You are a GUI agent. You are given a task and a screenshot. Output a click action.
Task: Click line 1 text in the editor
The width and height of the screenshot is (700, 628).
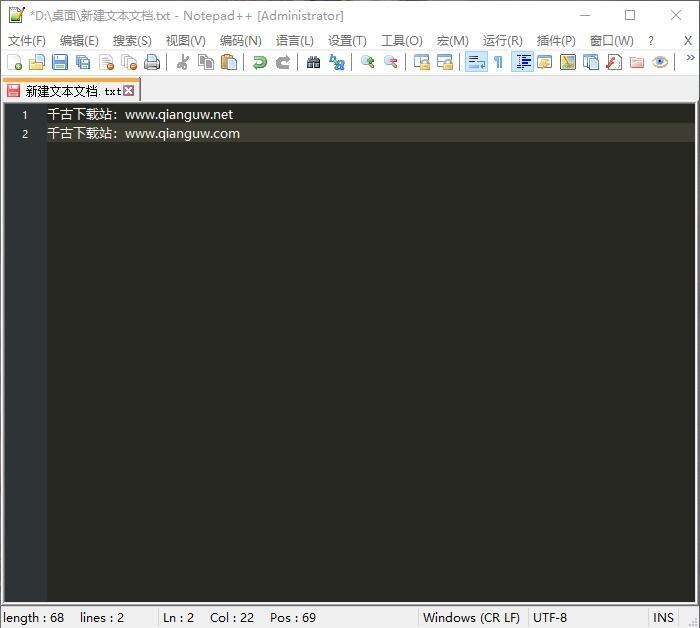click(x=140, y=115)
